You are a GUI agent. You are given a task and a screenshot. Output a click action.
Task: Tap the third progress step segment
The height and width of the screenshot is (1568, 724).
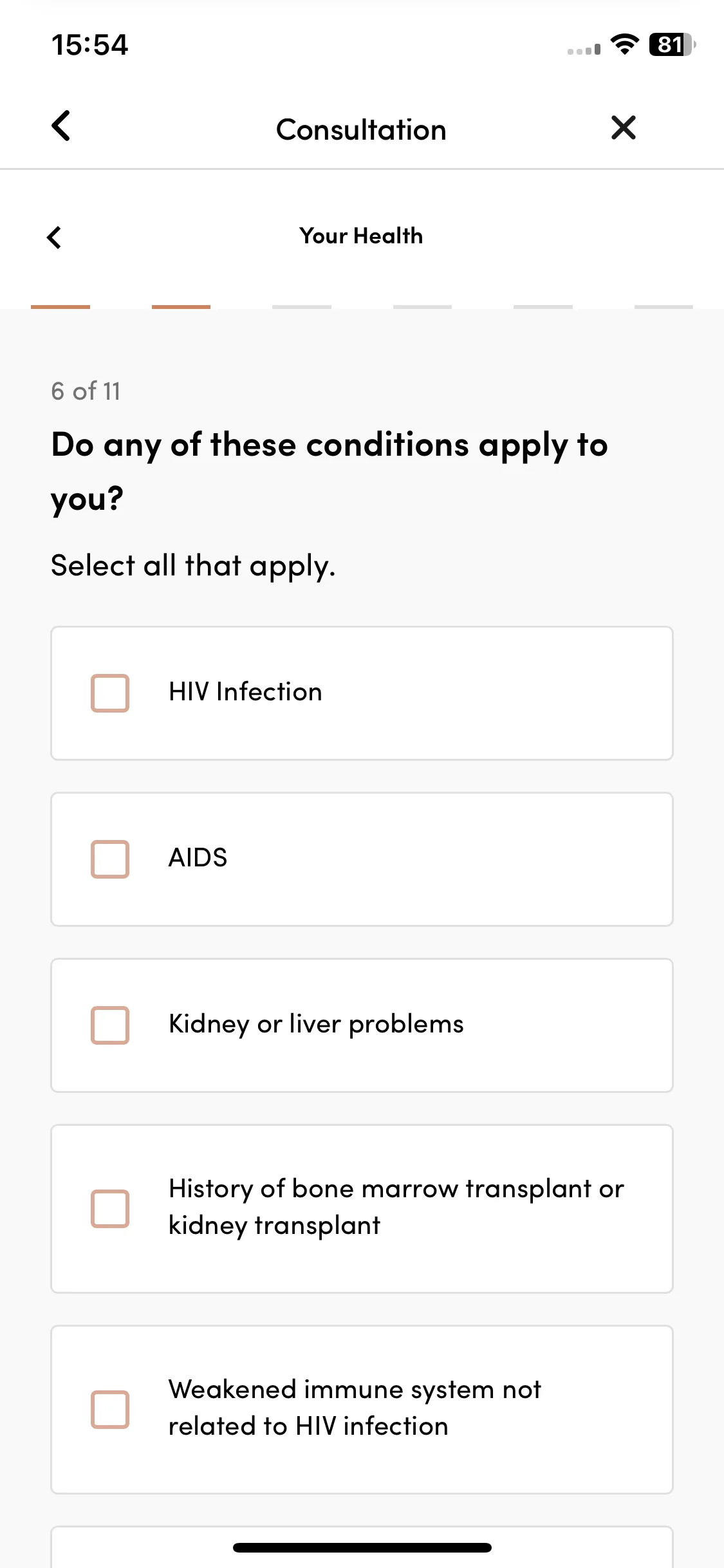(302, 307)
